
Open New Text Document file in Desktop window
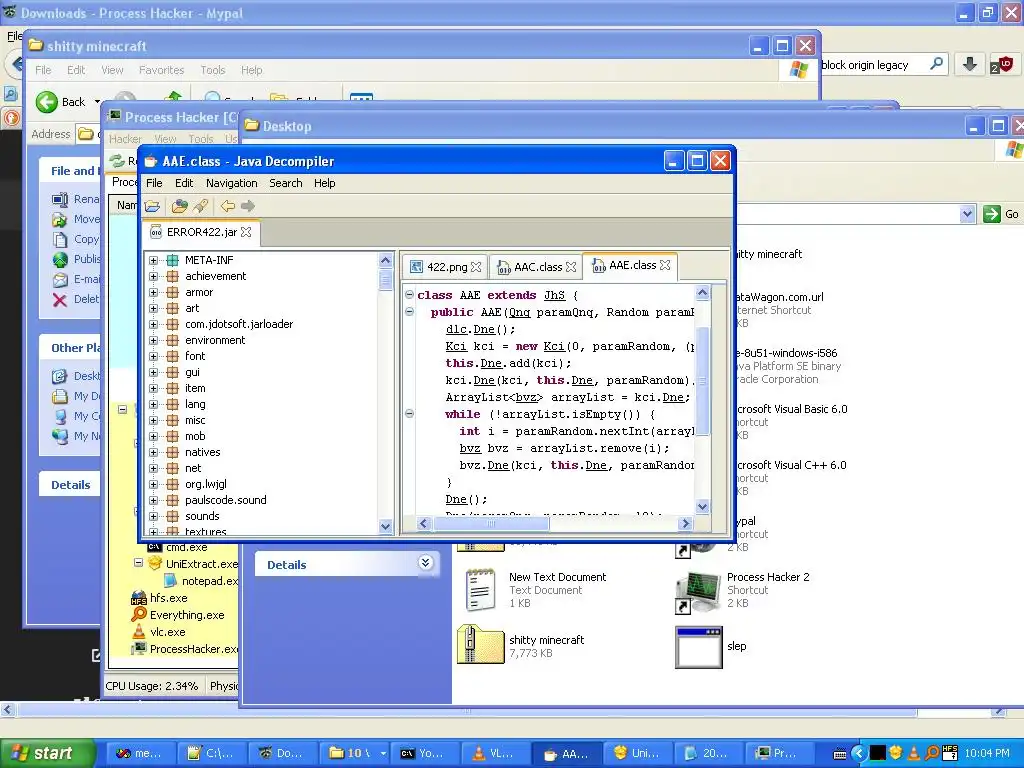click(x=480, y=590)
